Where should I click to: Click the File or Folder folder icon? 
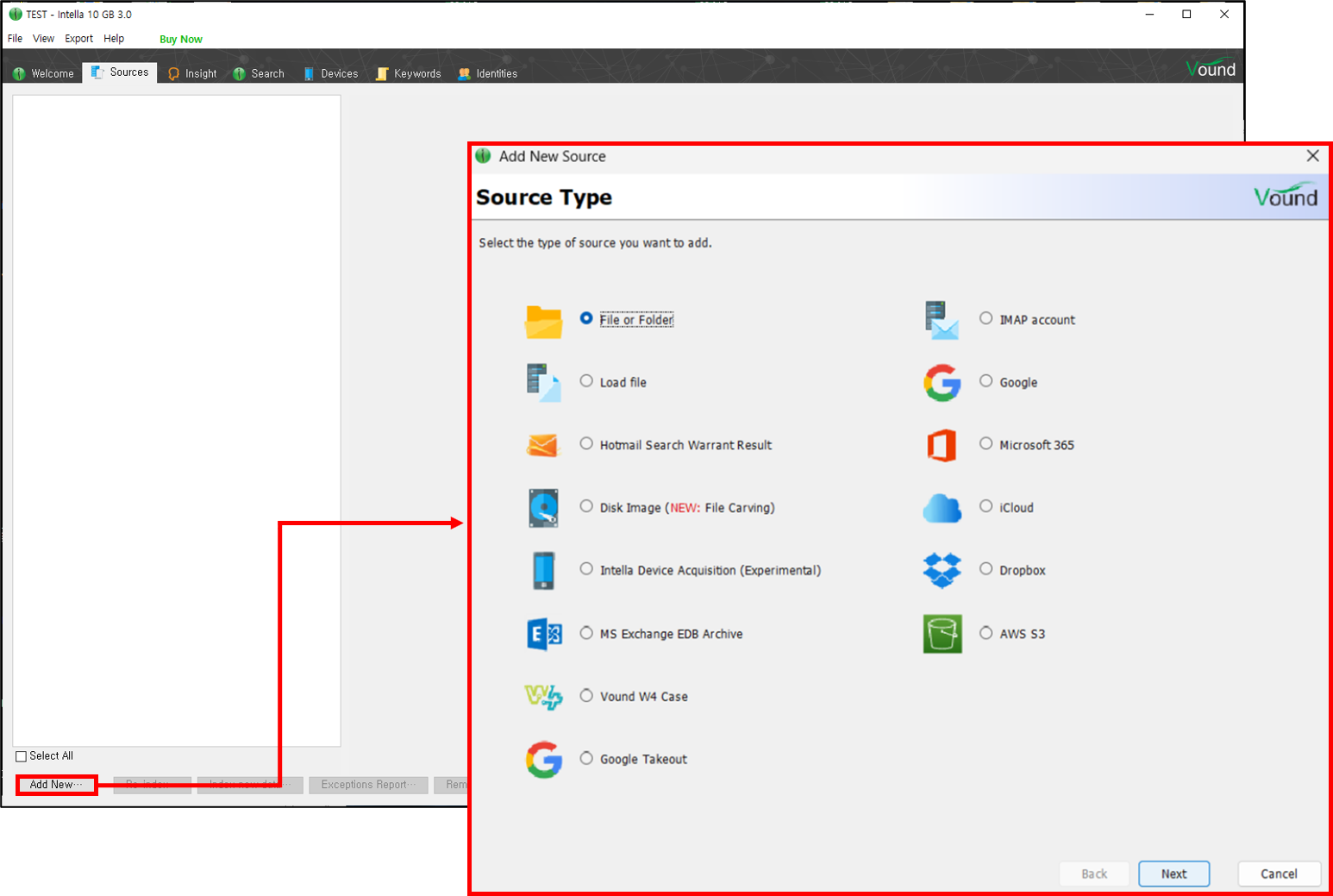(x=543, y=322)
